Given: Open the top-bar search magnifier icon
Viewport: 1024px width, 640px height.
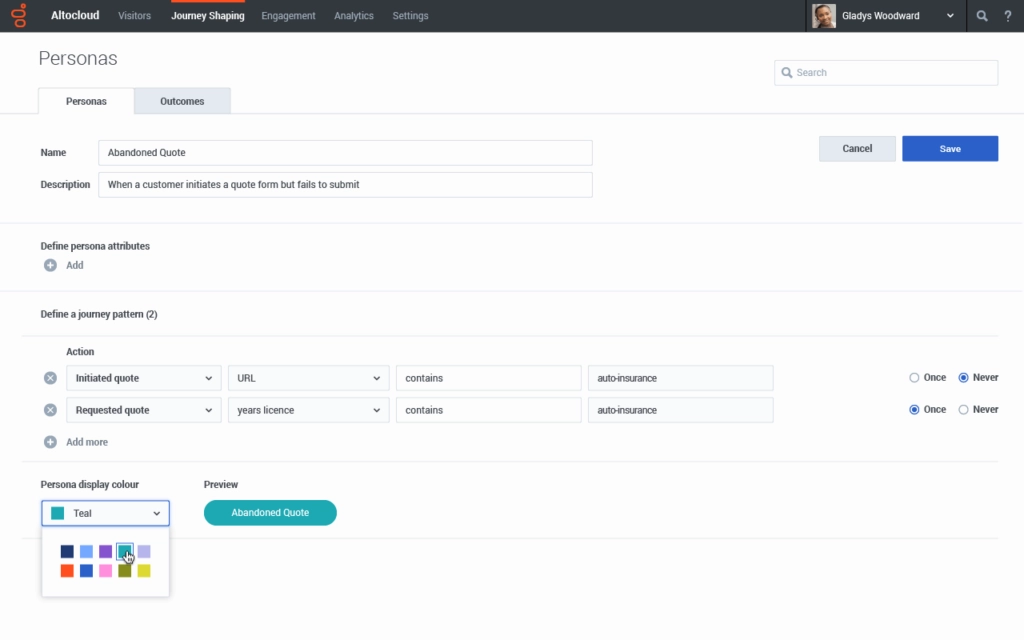Looking at the screenshot, I should pos(982,16).
